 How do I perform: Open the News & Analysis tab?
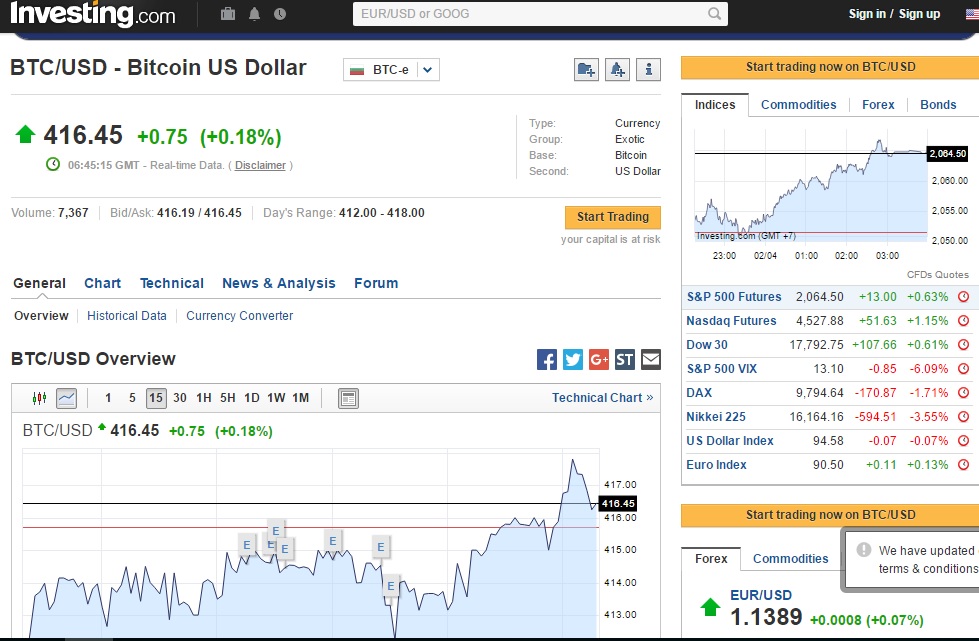pyautogui.click(x=278, y=283)
